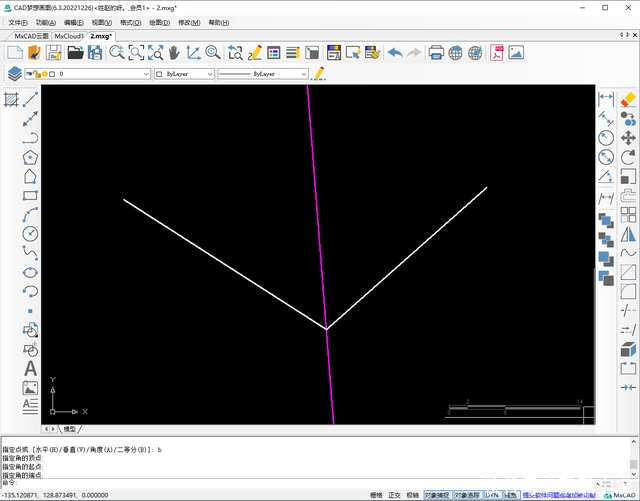The height and width of the screenshot is (501, 640).
Task: Select the zoom window tool
Action: [x=136, y=53]
